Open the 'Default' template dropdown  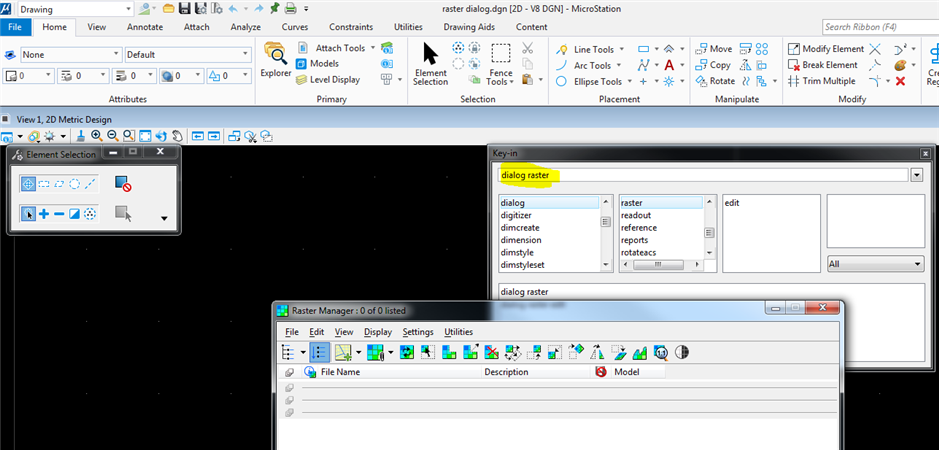pos(245,55)
